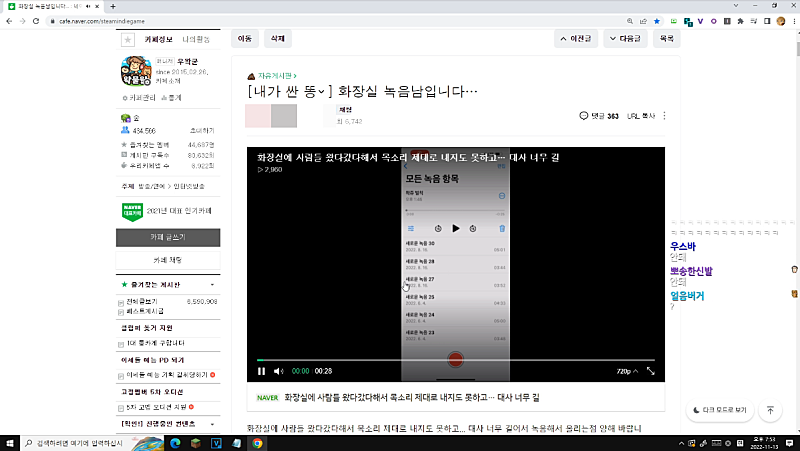Toggle 다크 모드로 보기 dark mode
This screenshot has width=800, height=451.
tap(719, 410)
